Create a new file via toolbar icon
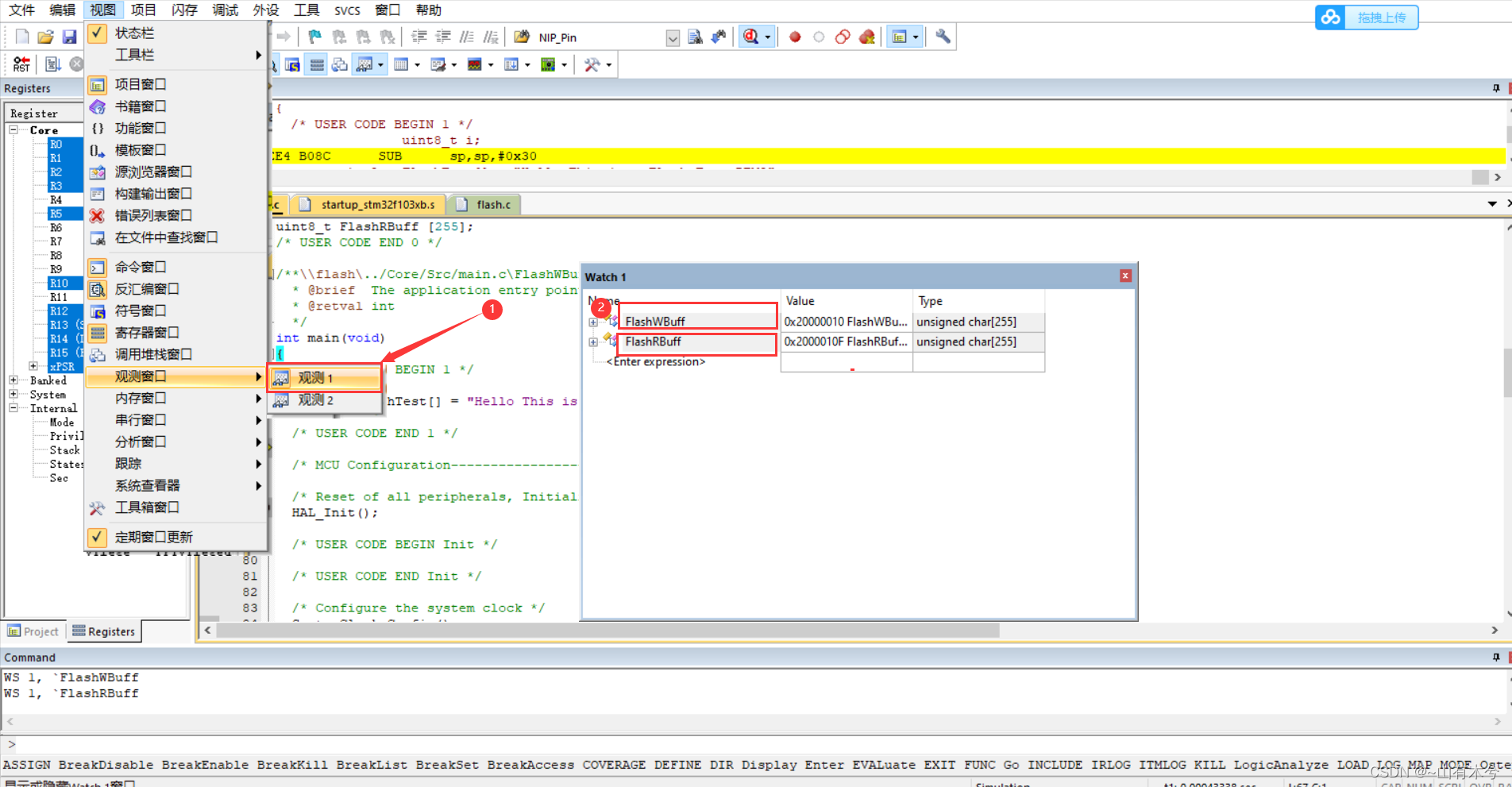The image size is (1512, 787). (x=22, y=37)
